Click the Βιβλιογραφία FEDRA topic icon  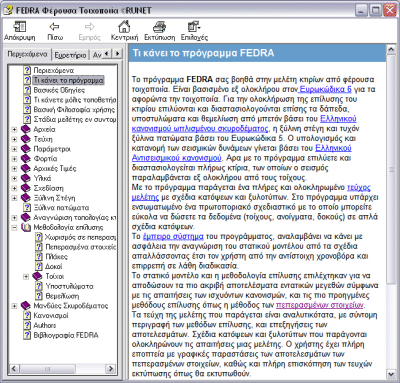point(27,335)
